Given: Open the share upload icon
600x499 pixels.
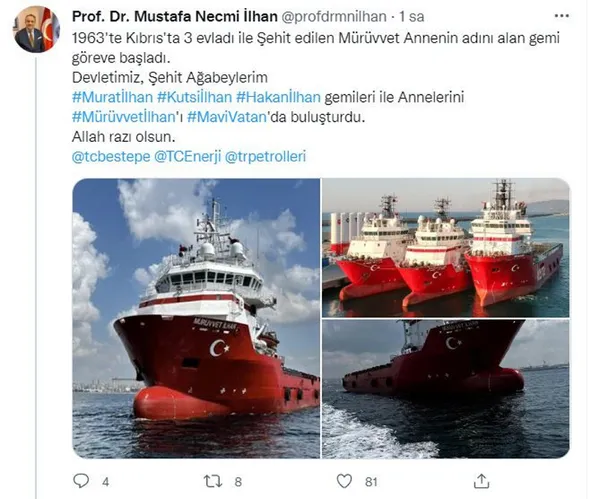Looking at the screenshot, I should tap(481, 481).
